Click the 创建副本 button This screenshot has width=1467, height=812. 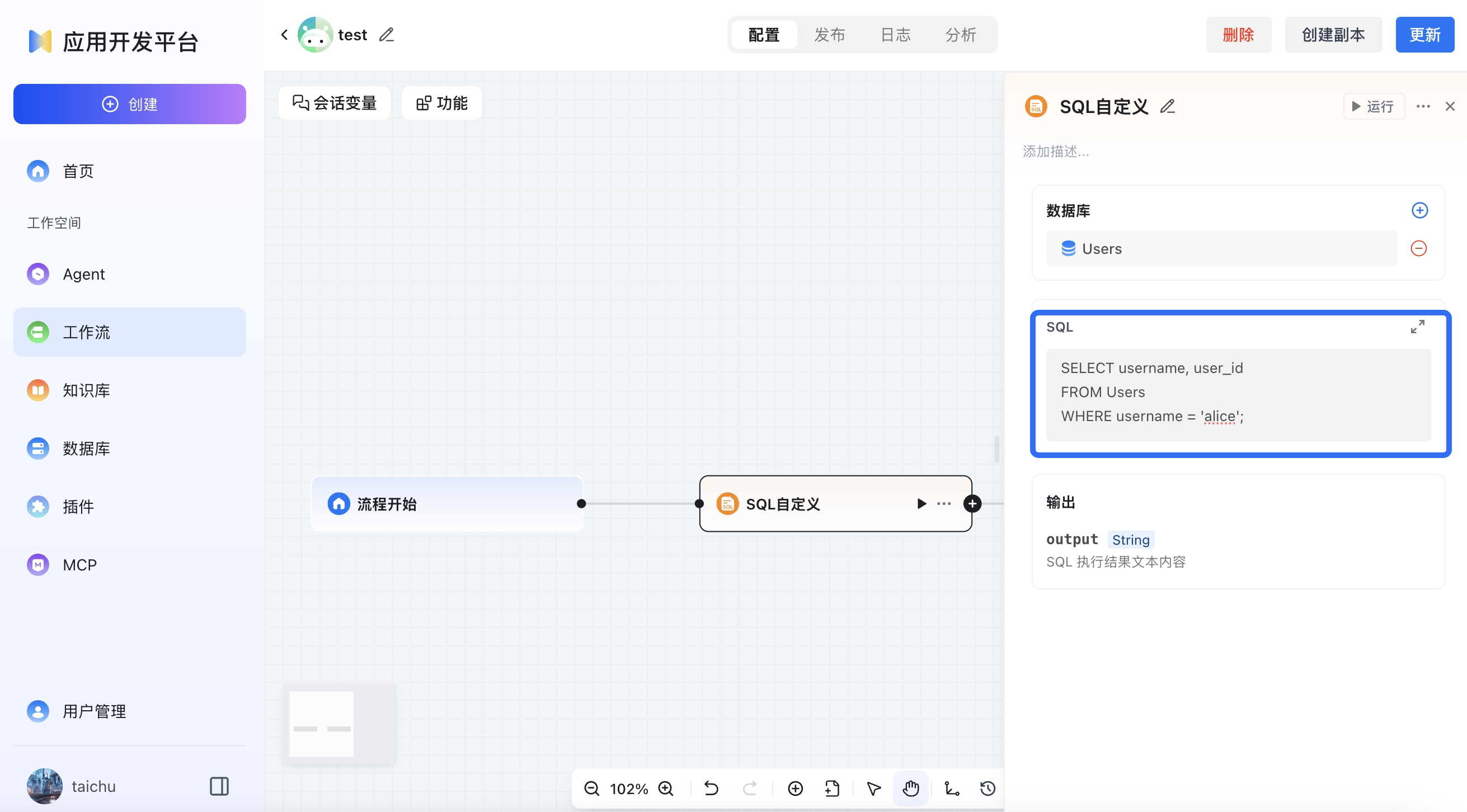(x=1333, y=35)
